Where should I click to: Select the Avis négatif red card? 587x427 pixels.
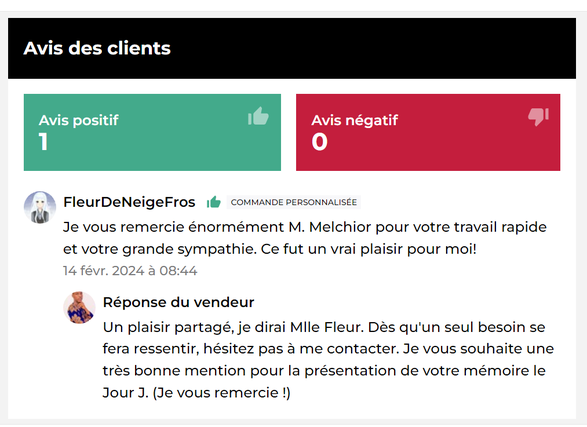pos(428,132)
